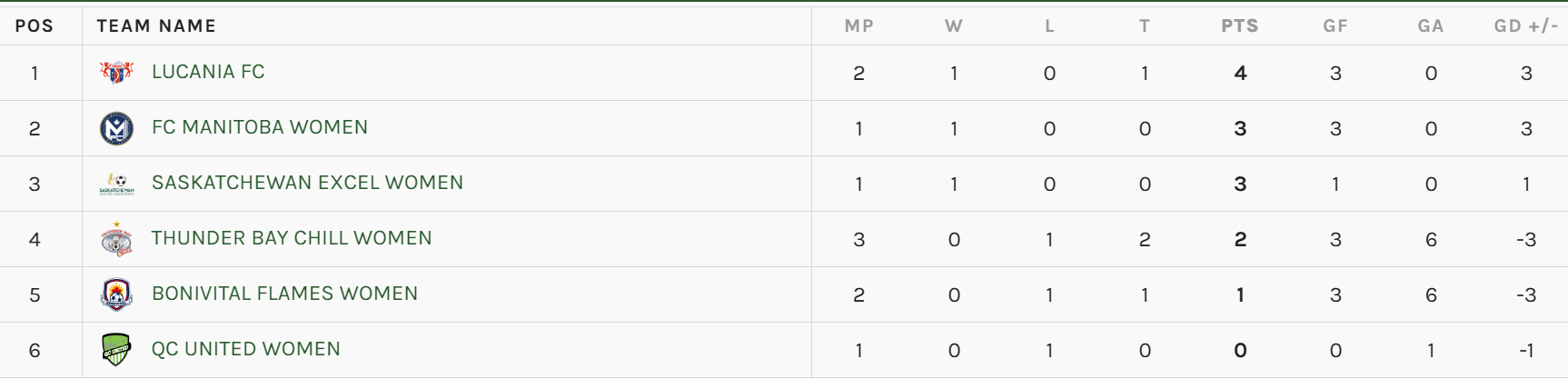Sort standings by PTS column header
This screenshot has width=1568, height=379.
pyautogui.click(x=1240, y=26)
